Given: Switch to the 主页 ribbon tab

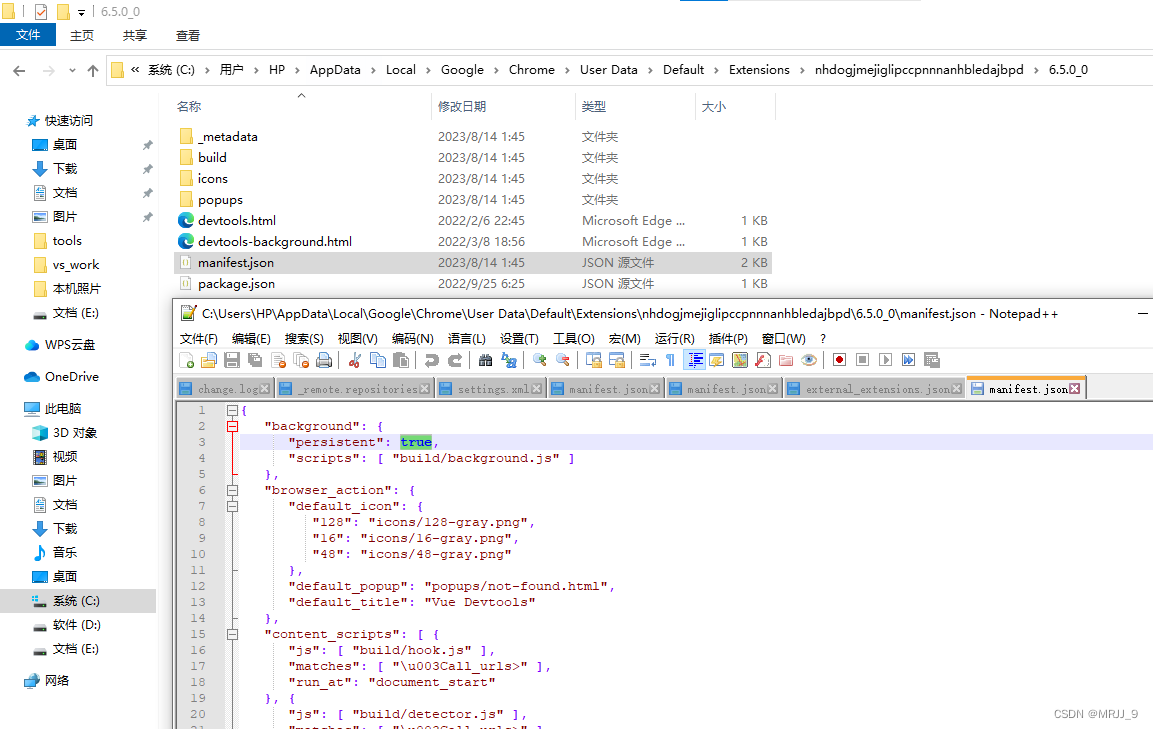Looking at the screenshot, I should pos(82,35).
